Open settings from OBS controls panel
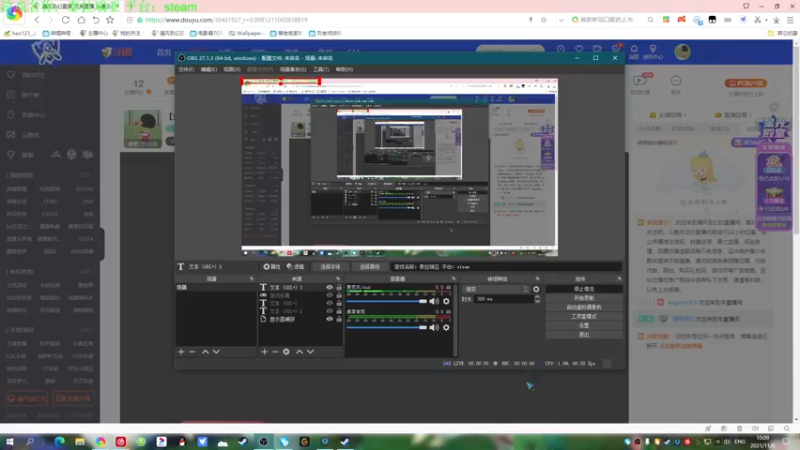Viewport: 800px width, 450px height. (x=584, y=326)
